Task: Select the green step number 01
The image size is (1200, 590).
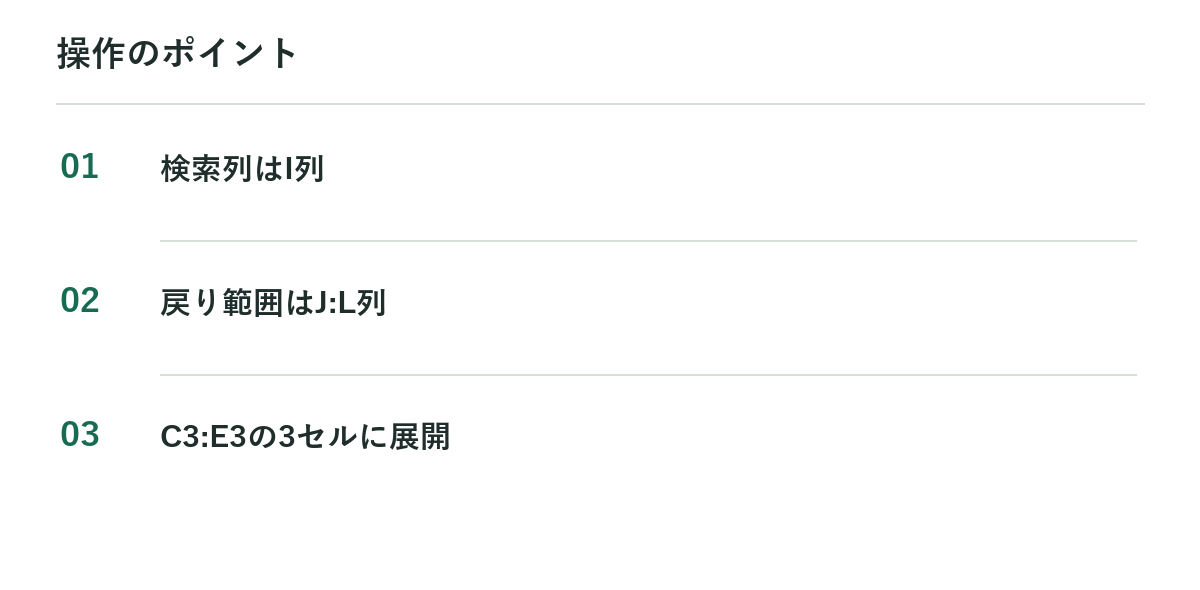Action: coord(80,166)
